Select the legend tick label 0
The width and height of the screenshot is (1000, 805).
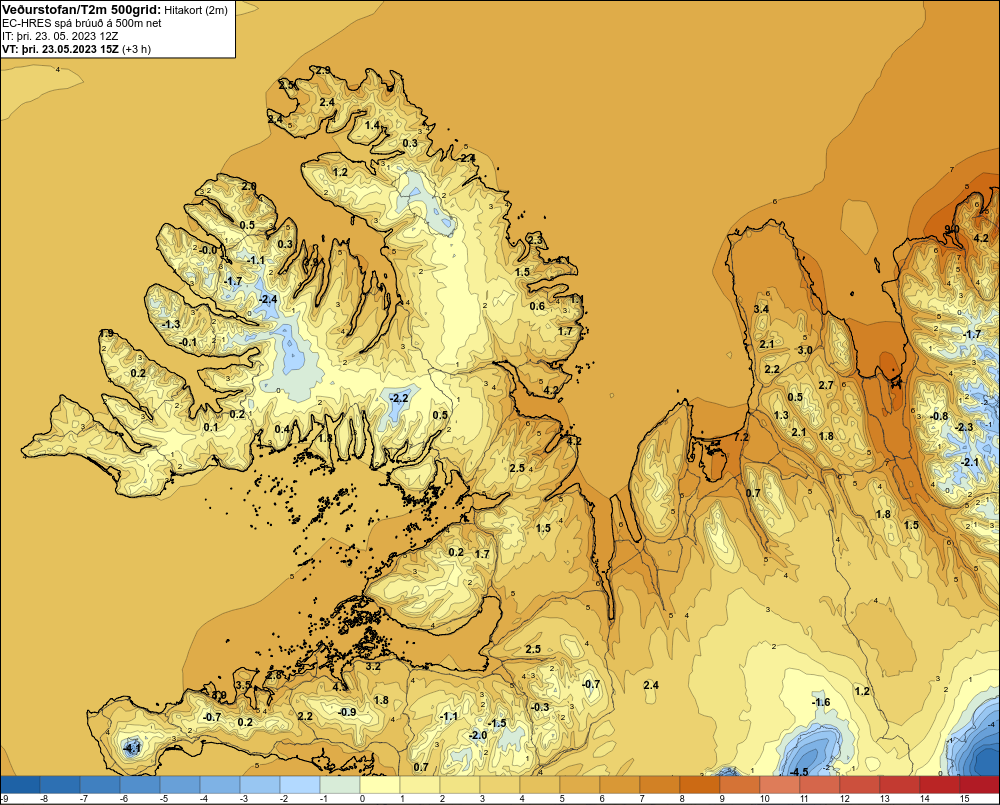[363, 799]
